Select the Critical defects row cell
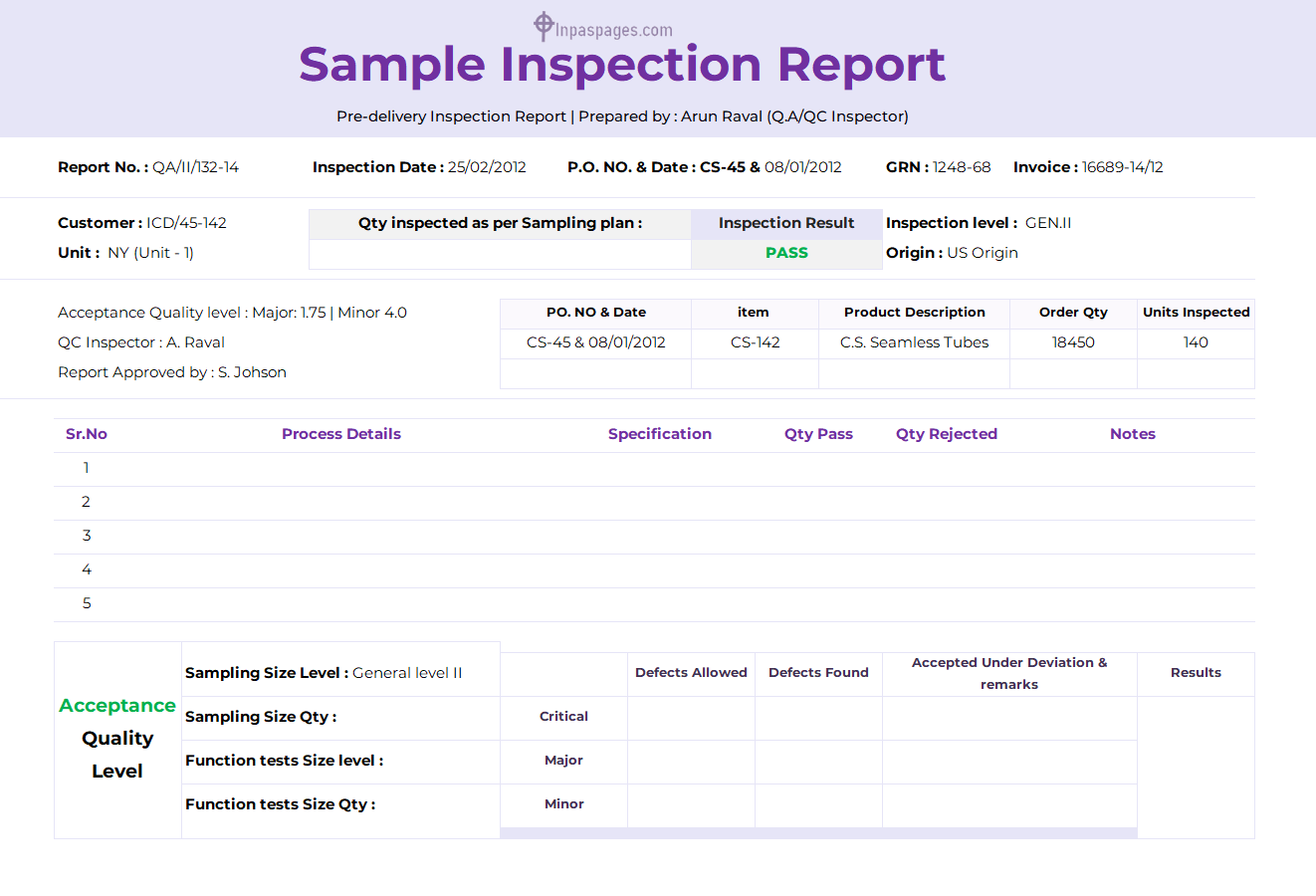 [x=563, y=716]
